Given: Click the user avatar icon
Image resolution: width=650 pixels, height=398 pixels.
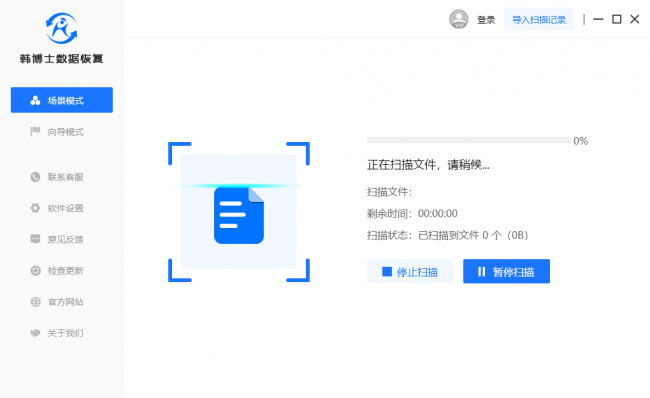Looking at the screenshot, I should click(458, 19).
